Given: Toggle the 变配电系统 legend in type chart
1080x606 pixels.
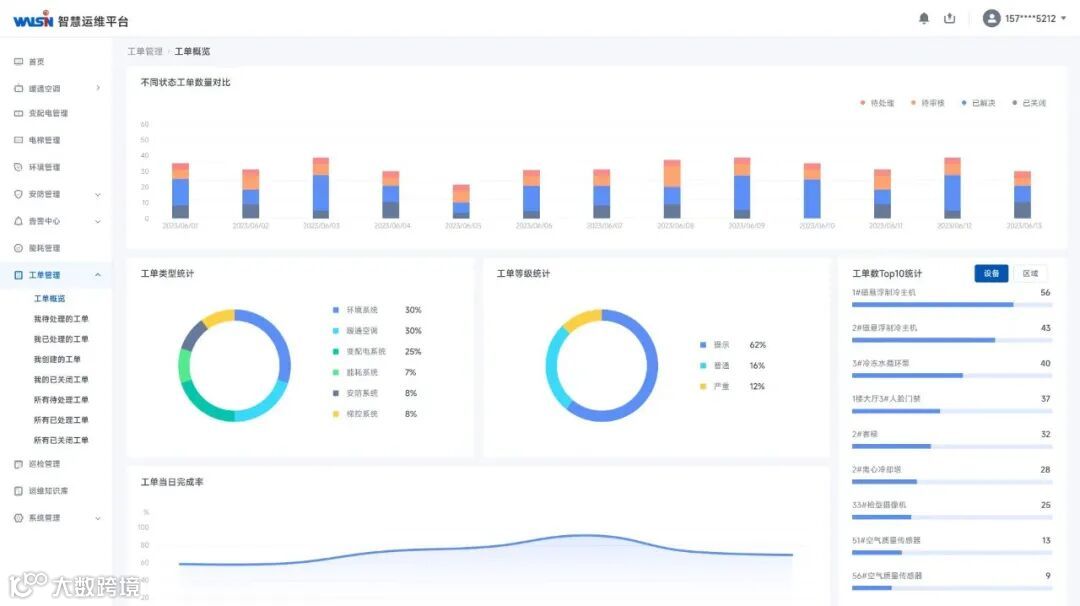Looking at the screenshot, I should pyautogui.click(x=360, y=351).
